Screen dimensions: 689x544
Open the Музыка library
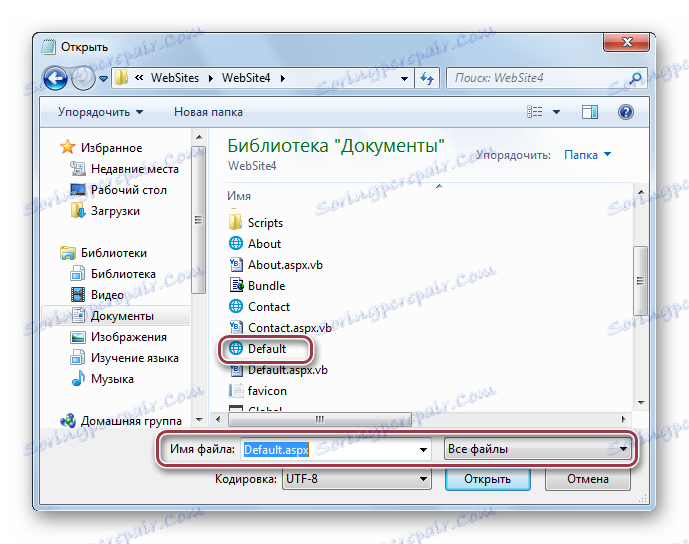point(112,379)
